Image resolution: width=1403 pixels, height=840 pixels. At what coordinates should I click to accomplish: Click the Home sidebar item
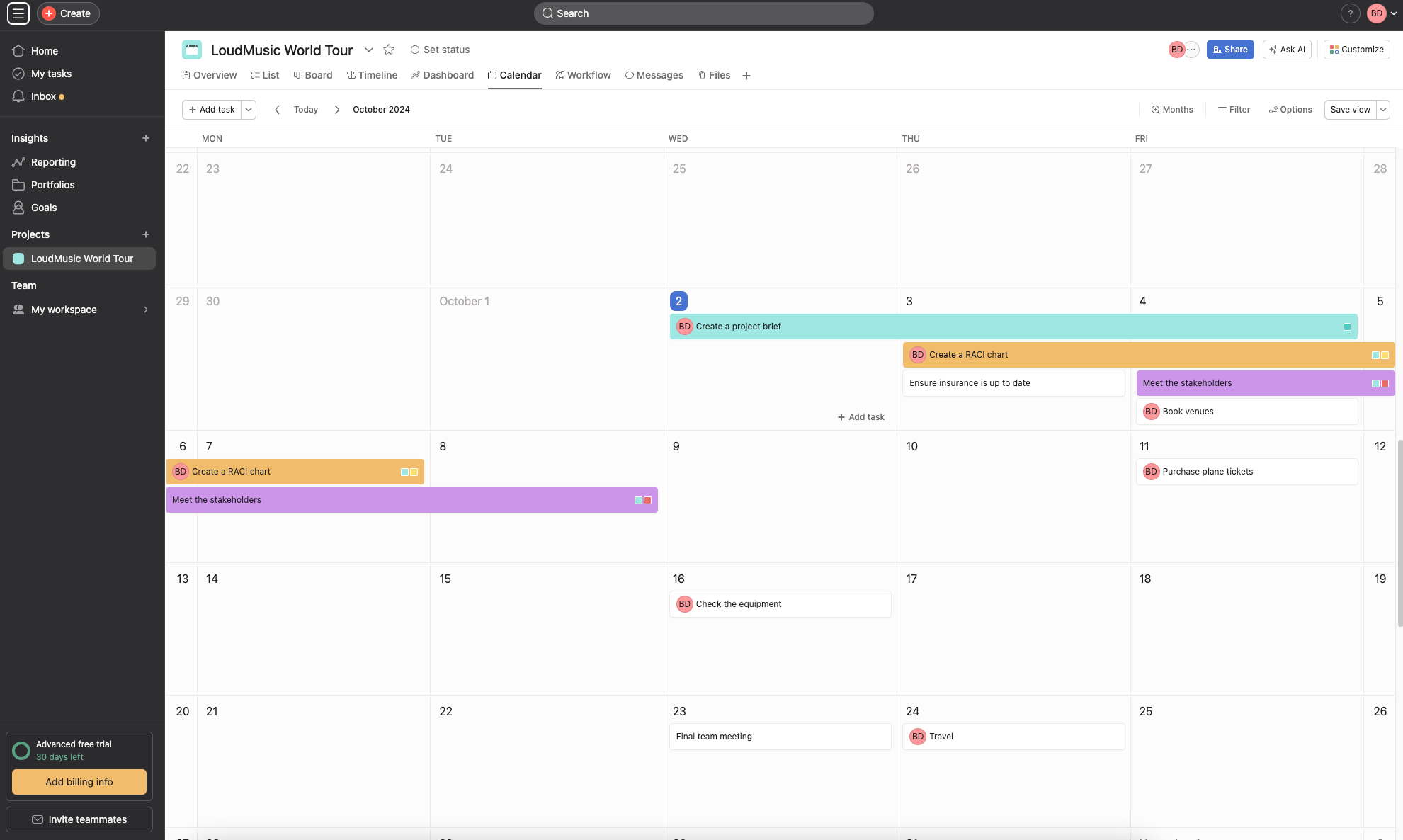[79, 51]
